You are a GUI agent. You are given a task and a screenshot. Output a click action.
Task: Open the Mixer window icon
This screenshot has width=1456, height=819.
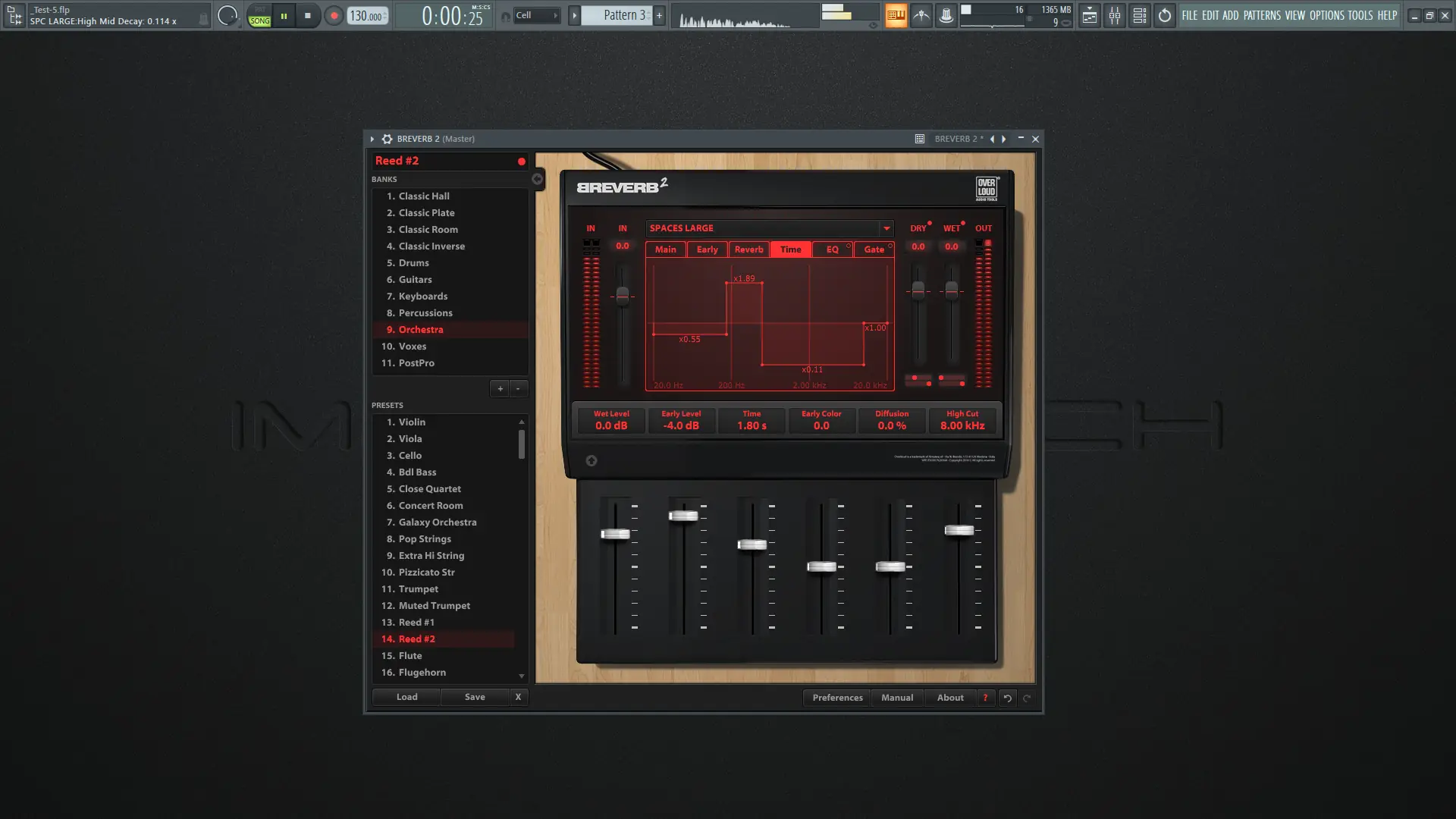point(1115,15)
